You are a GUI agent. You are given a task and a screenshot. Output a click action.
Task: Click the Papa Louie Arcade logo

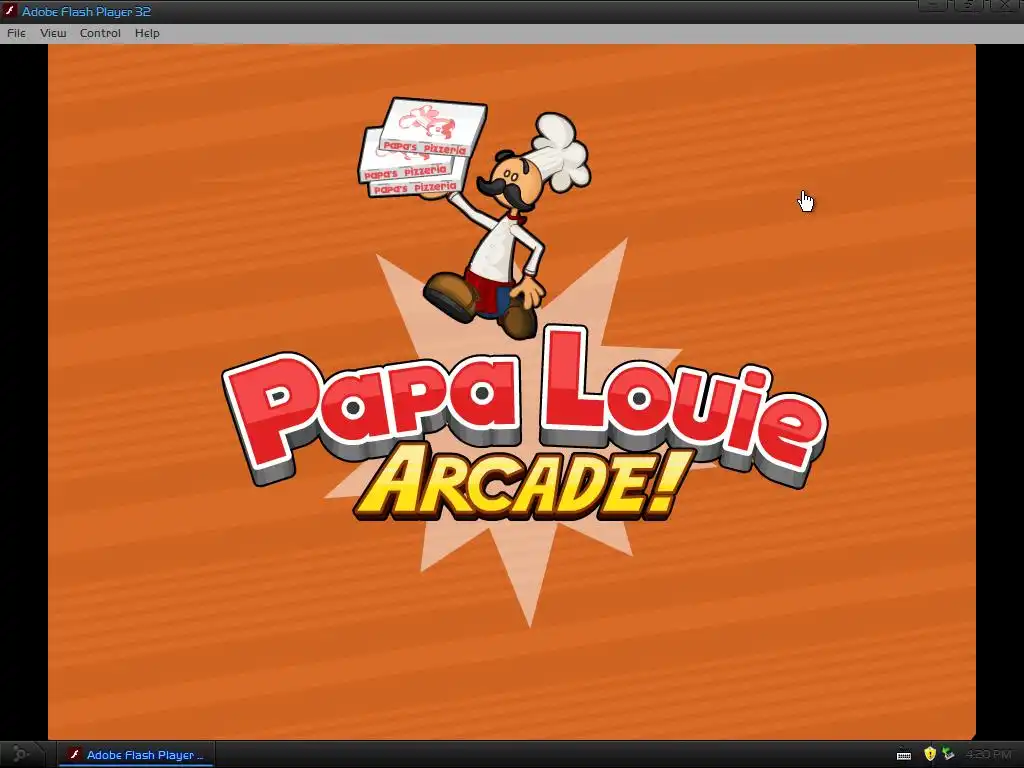[x=524, y=421]
